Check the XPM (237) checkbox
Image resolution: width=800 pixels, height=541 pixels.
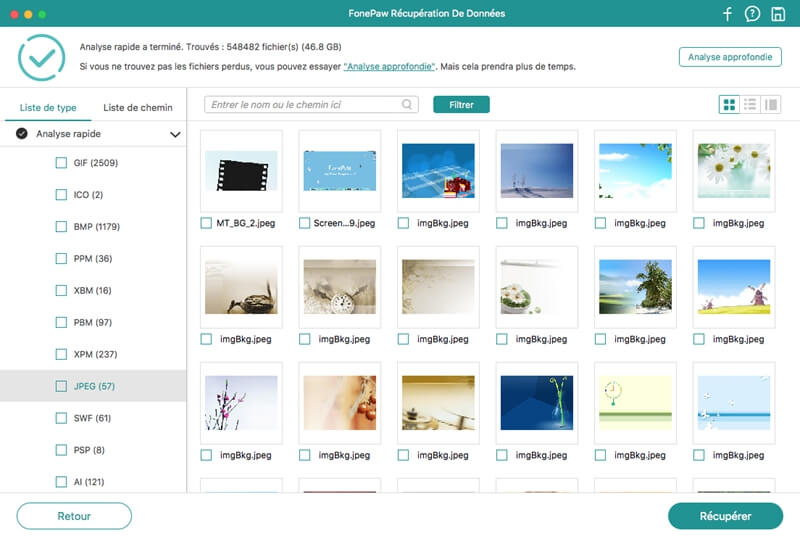click(61, 354)
